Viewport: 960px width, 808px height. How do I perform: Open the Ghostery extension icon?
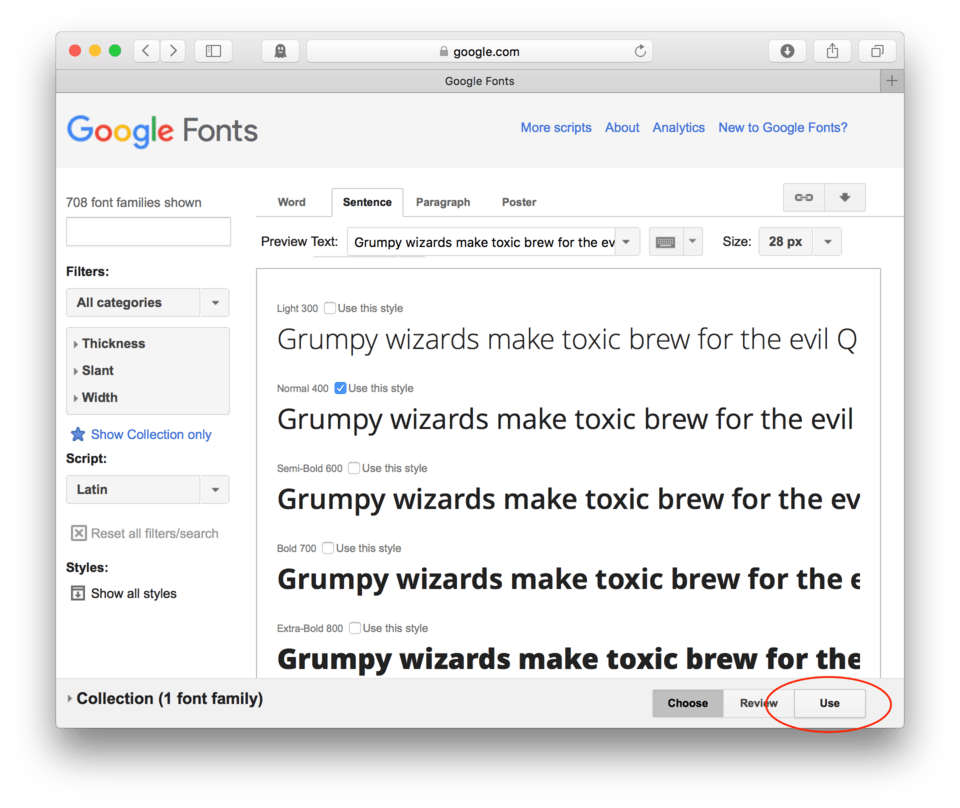click(x=280, y=51)
